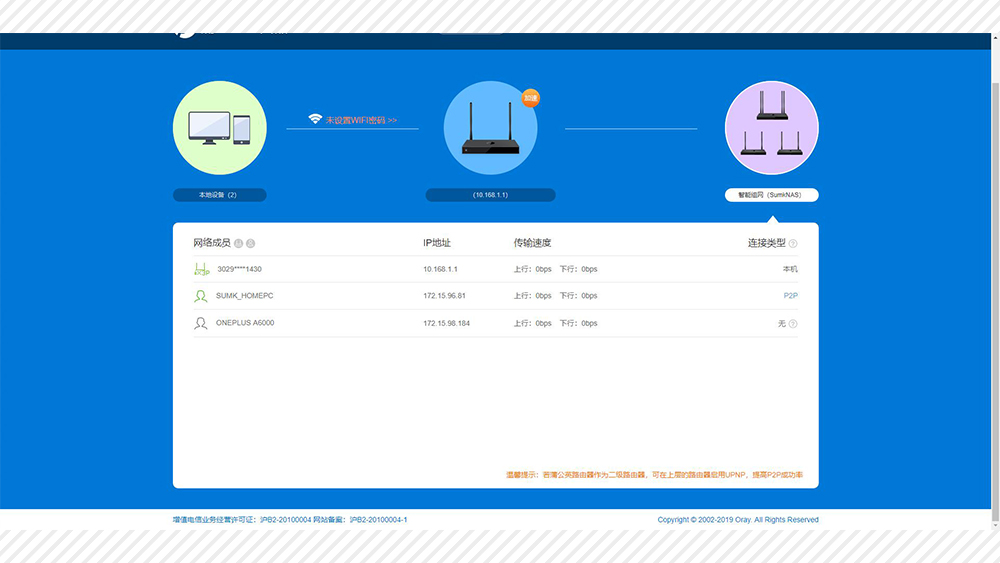Open the smart network multi-router icon
Screen dimensions: 1000x563
pyautogui.click(x=771, y=128)
